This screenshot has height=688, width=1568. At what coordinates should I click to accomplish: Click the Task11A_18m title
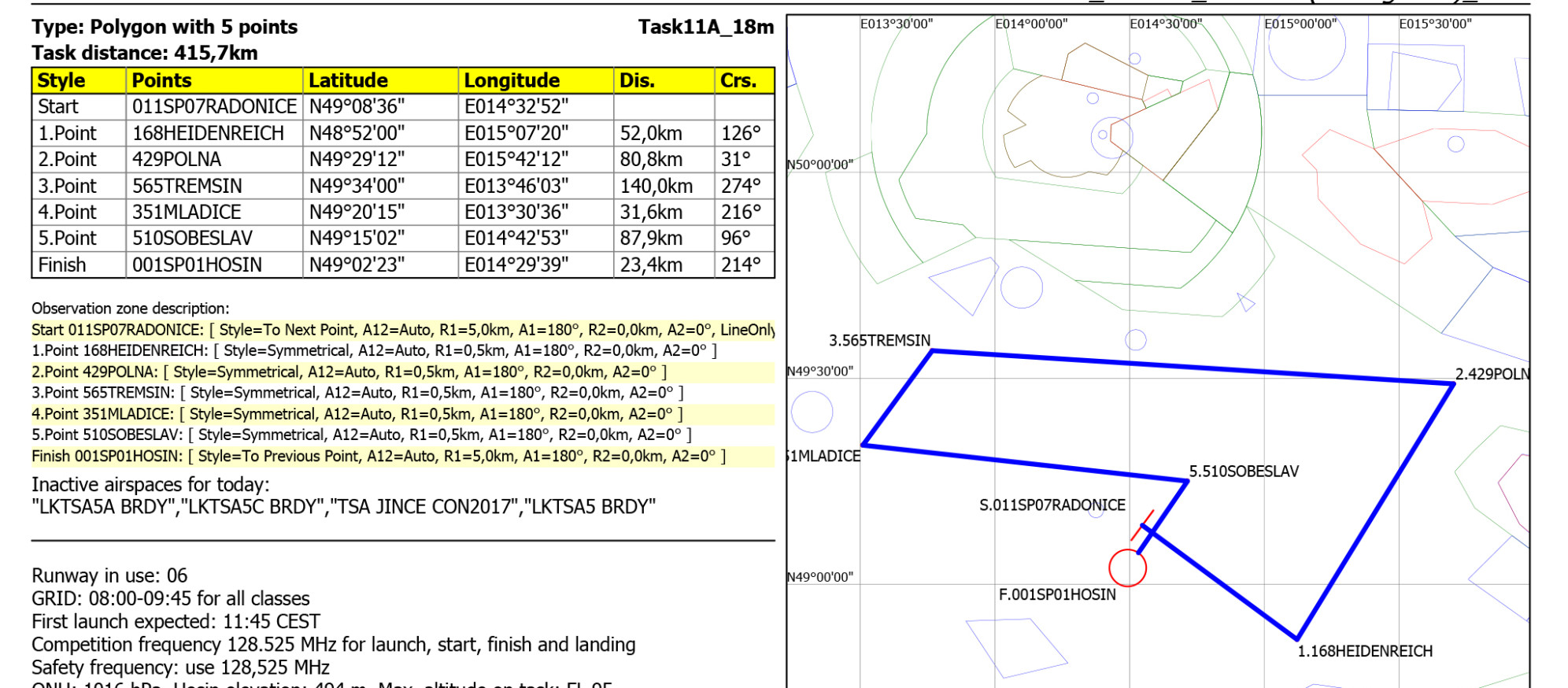(705, 28)
